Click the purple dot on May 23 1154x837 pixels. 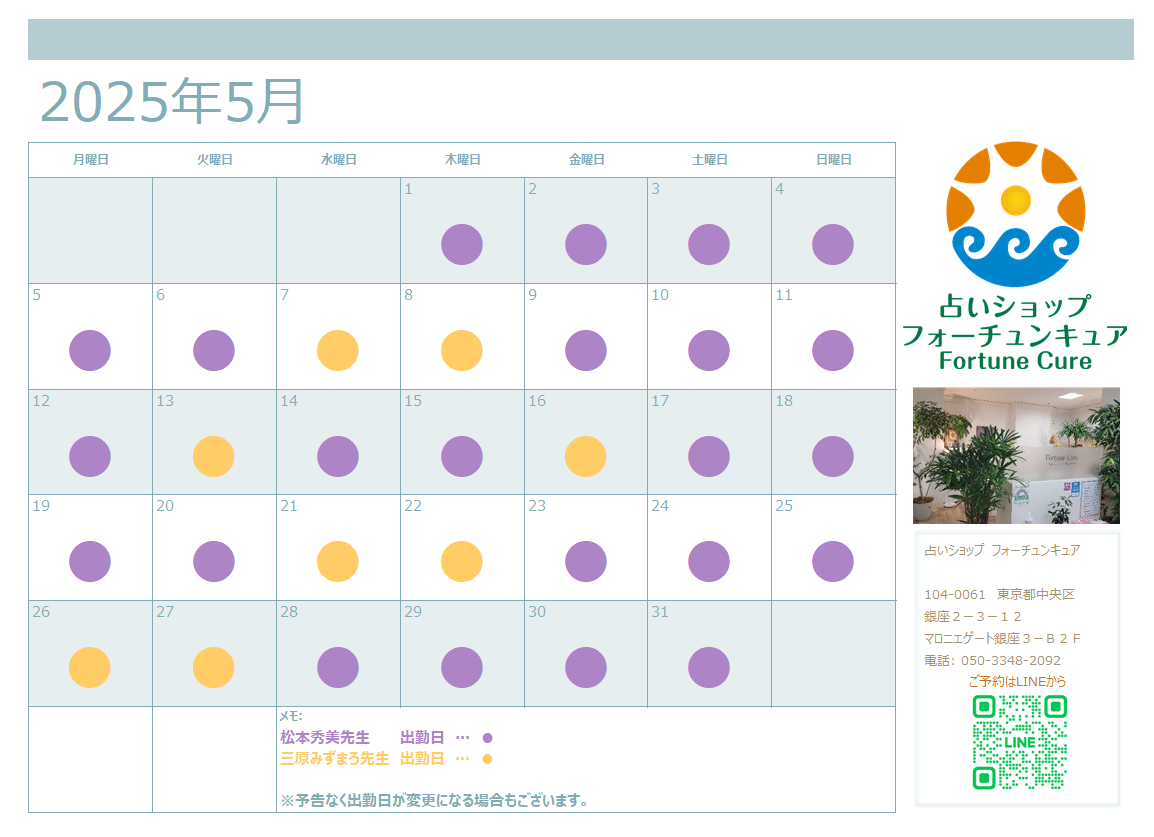[586, 562]
